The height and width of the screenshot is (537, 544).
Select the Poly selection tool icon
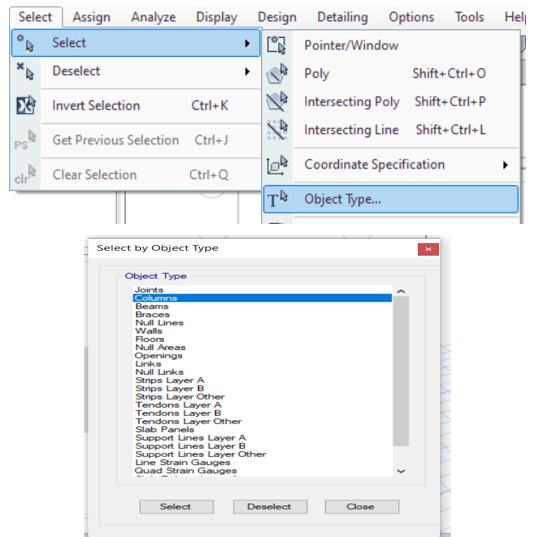click(277, 73)
